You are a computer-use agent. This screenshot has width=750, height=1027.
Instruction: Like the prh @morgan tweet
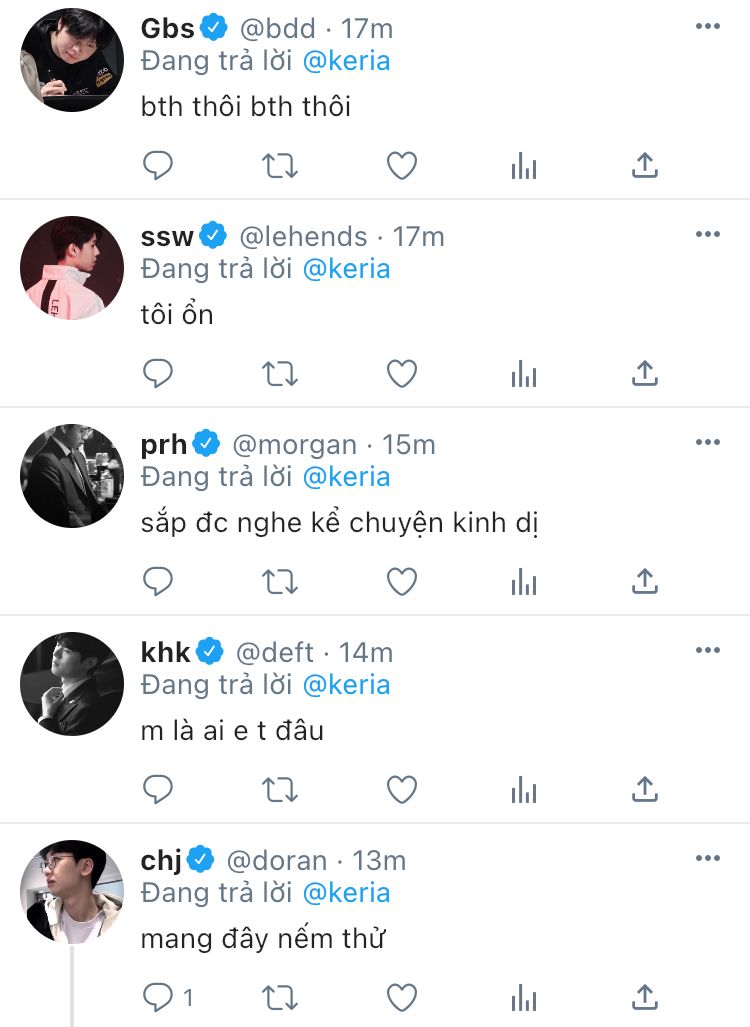[402, 582]
